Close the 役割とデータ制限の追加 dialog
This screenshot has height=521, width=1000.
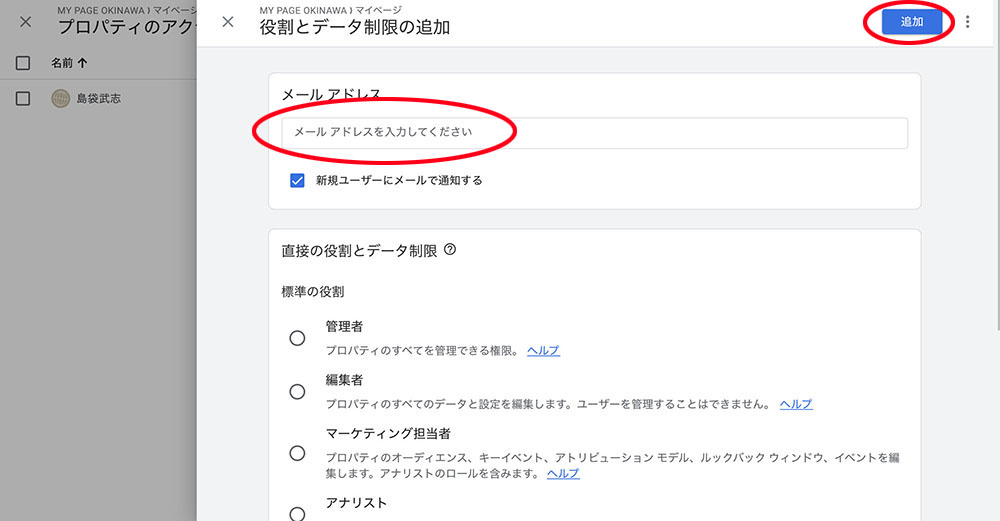pos(228,22)
